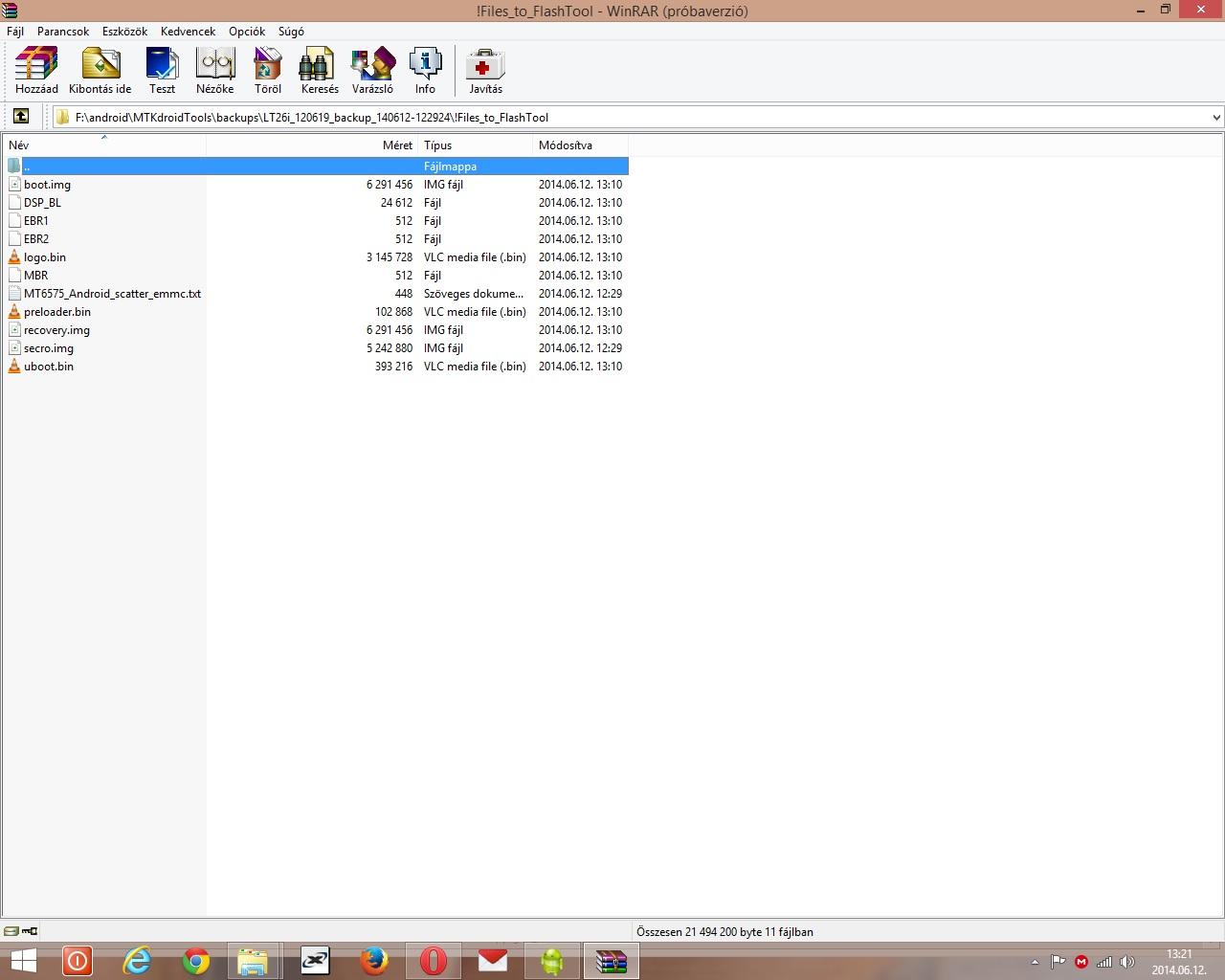Click the key password icon in status bar

tap(30, 931)
